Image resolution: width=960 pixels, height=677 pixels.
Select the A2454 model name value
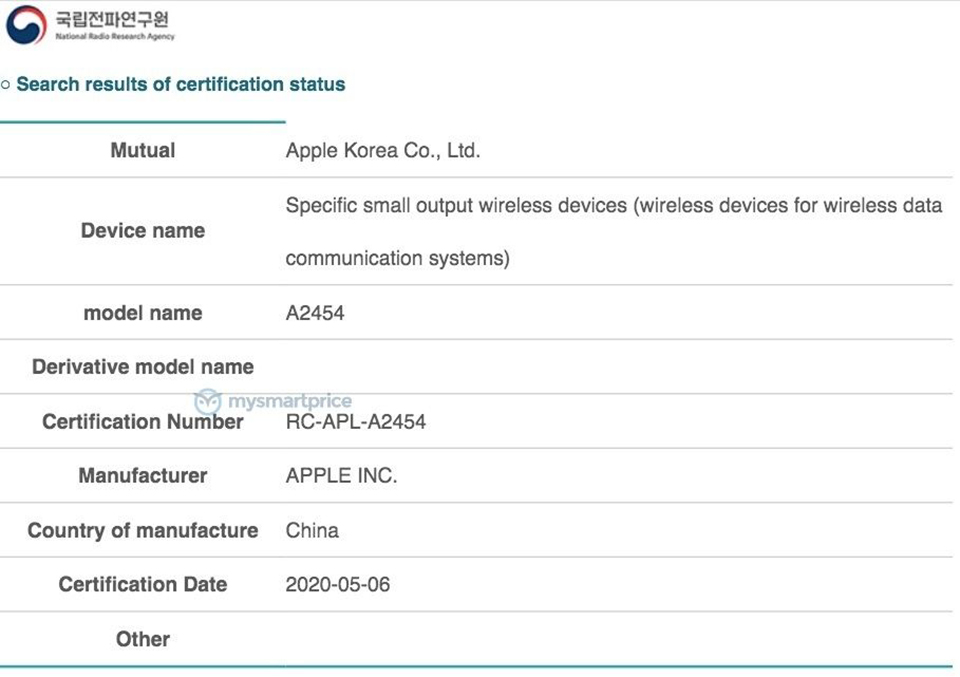(315, 313)
